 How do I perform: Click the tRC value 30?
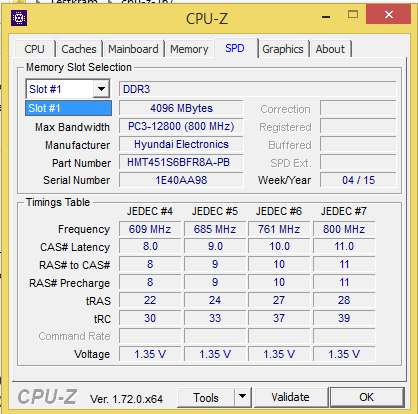(x=150, y=318)
